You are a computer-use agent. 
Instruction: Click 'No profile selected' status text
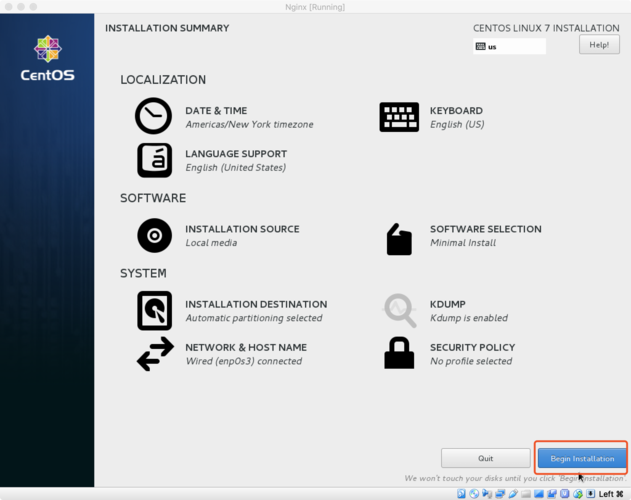click(x=471, y=361)
